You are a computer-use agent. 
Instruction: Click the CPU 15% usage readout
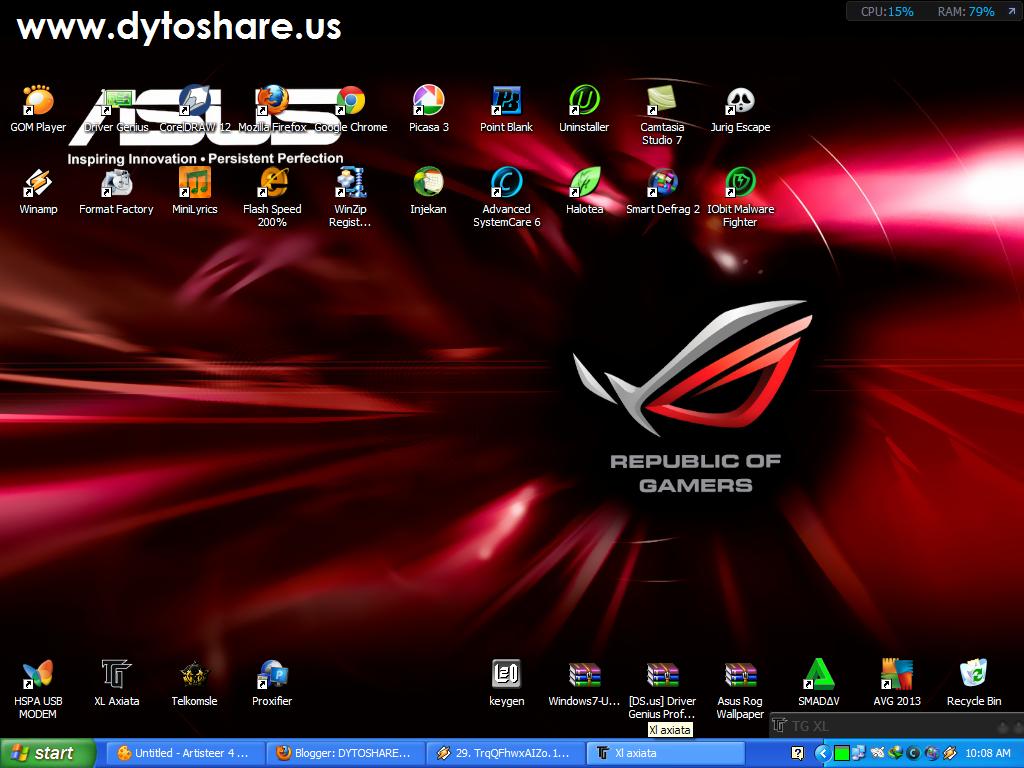coord(887,11)
